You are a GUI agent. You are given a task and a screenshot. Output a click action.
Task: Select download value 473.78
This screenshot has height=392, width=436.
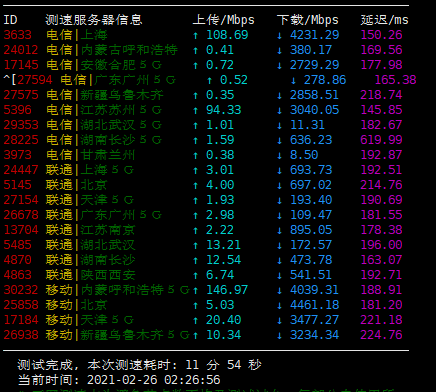click(x=311, y=260)
